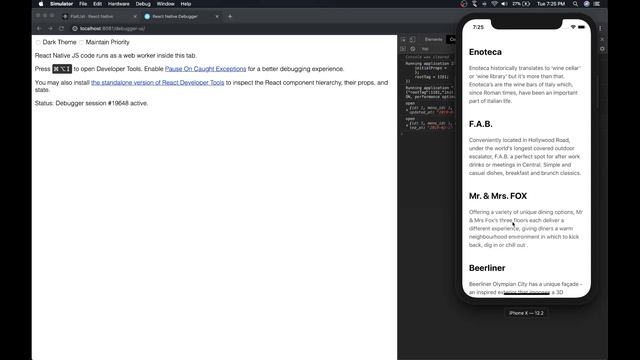Open the Help menu
This screenshot has height=360, width=640.
[186, 4]
